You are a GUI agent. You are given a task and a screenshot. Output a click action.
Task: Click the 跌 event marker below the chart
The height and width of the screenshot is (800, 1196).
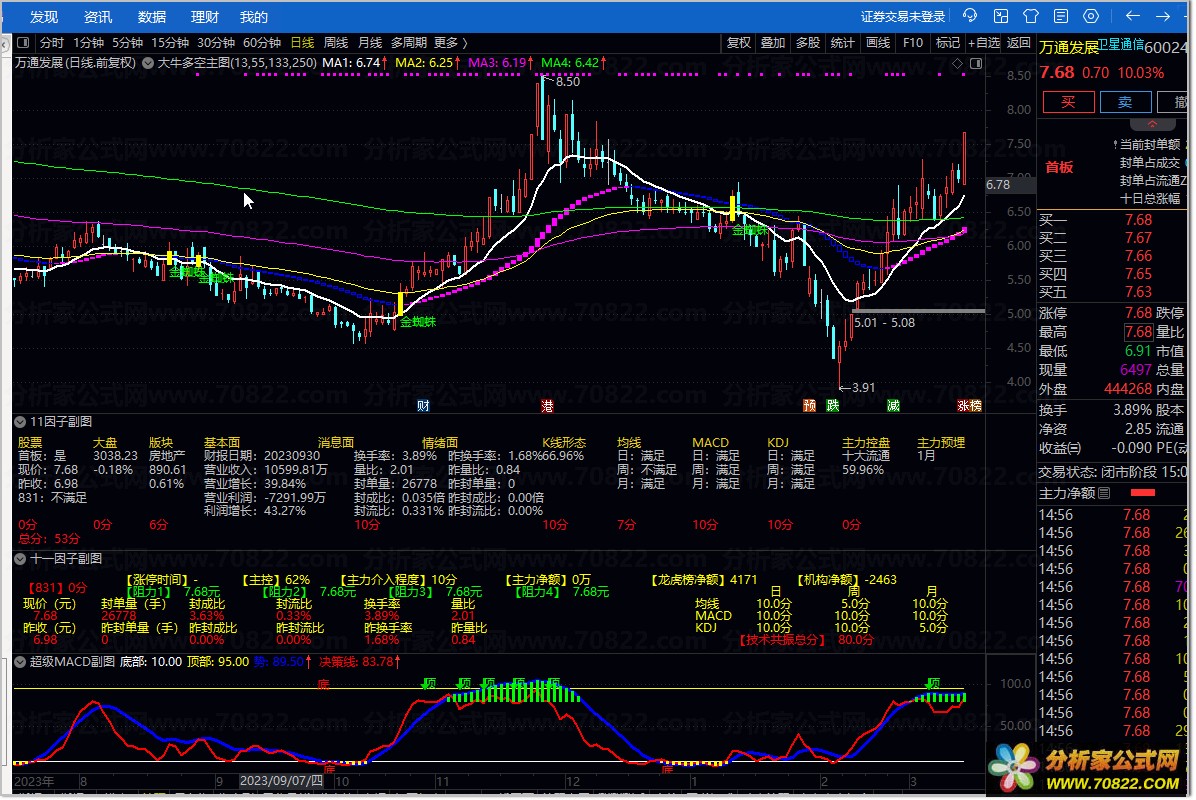tap(833, 406)
